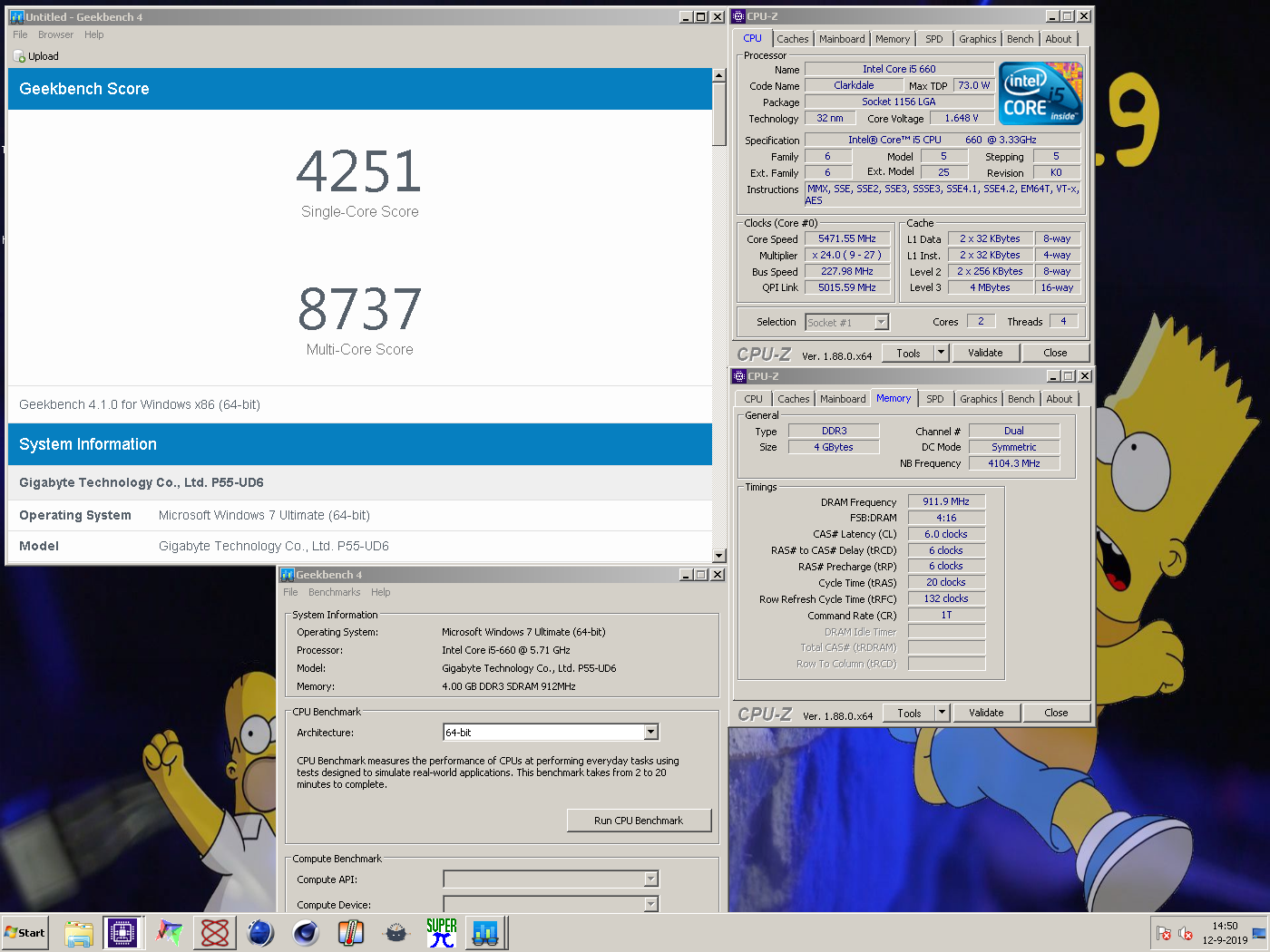The height and width of the screenshot is (952, 1270).
Task: Click title bar icon of top CPU-Z window
Action: 738,16
